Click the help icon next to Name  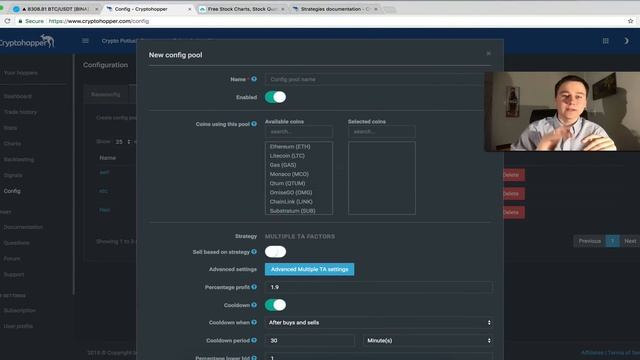254,79
